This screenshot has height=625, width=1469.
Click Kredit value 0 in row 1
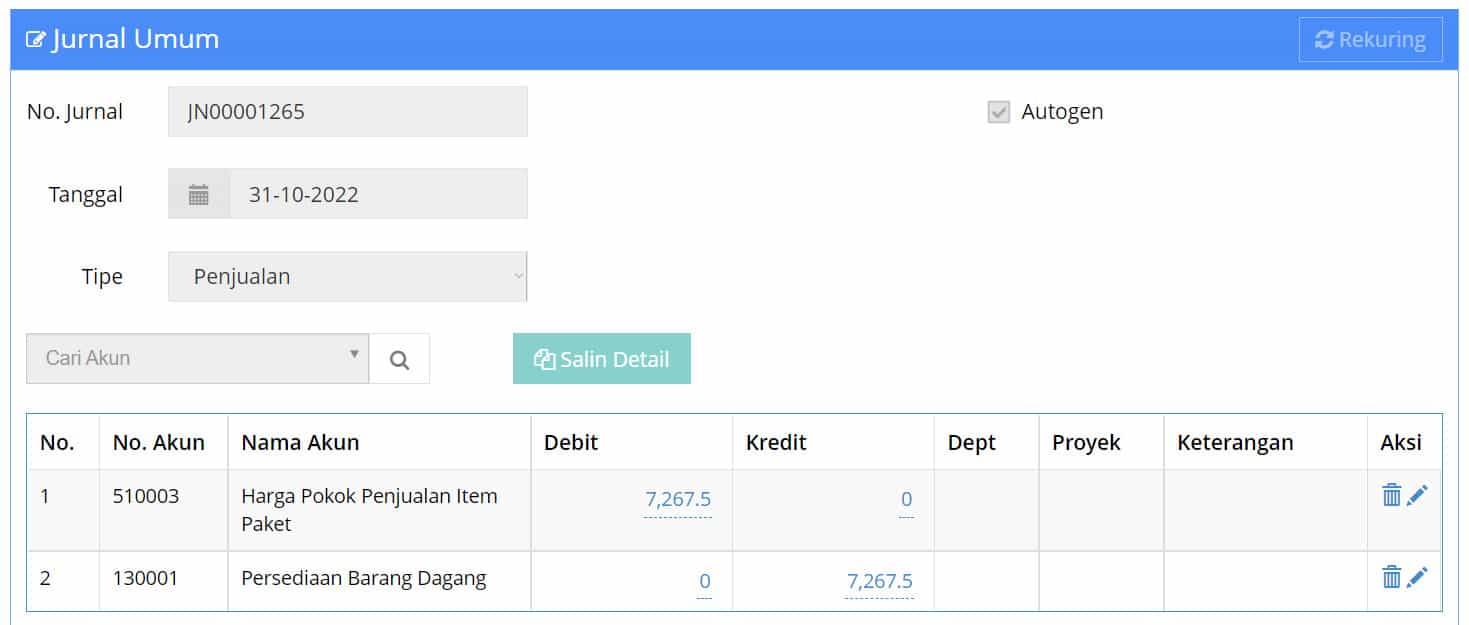point(906,499)
